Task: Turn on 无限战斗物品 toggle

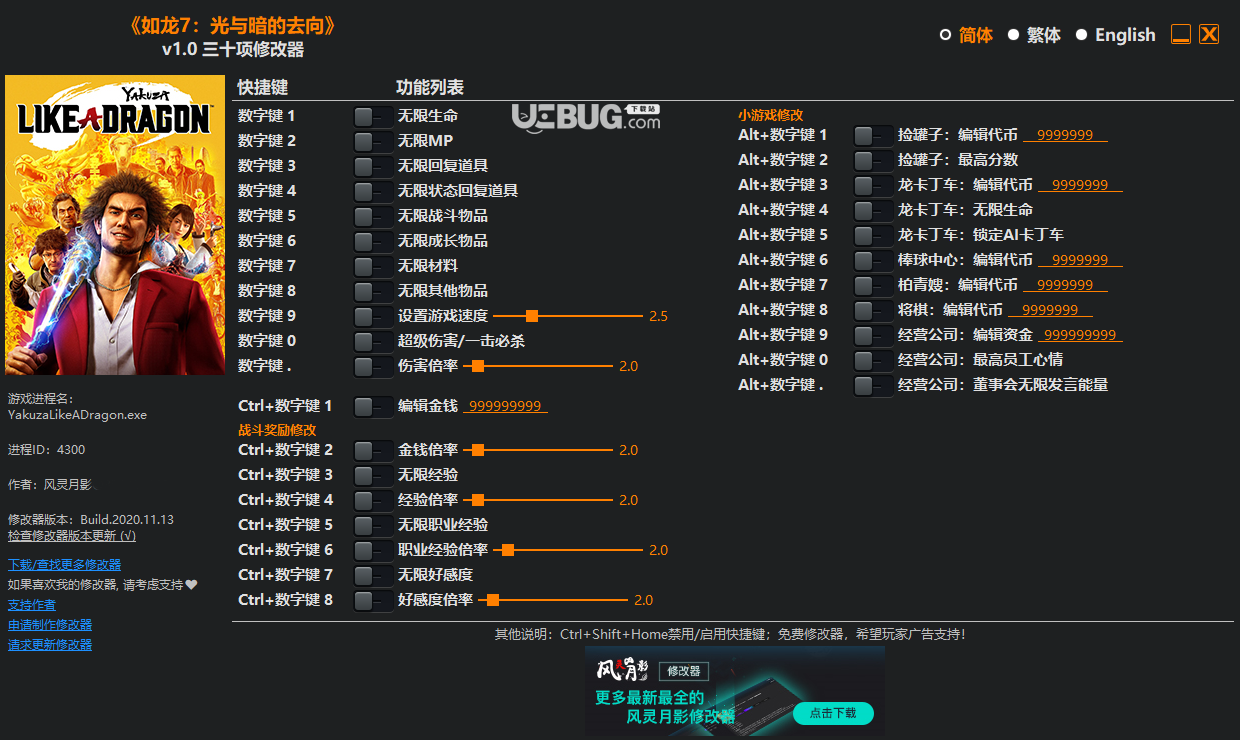Action: 373,216
